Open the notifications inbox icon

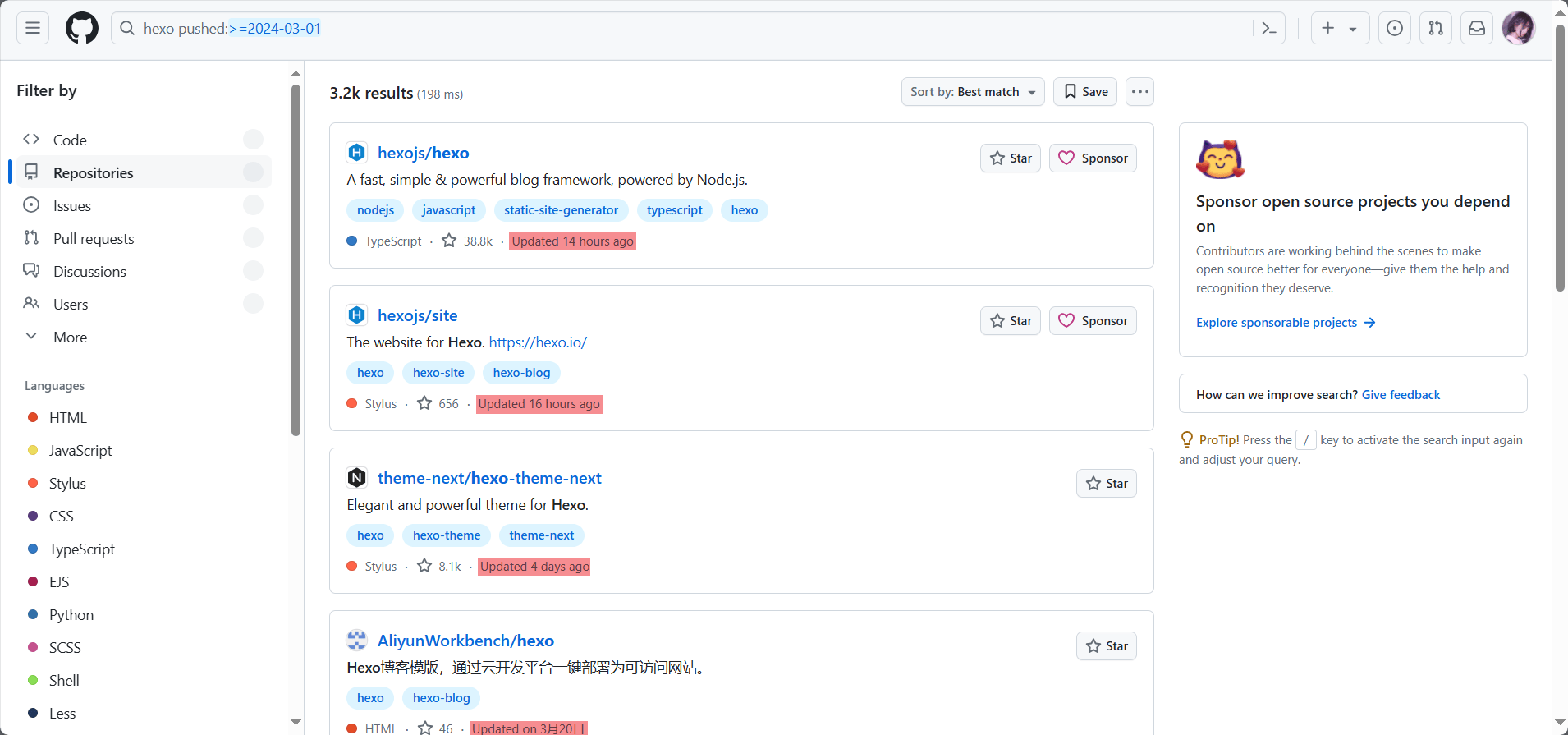point(1476,28)
